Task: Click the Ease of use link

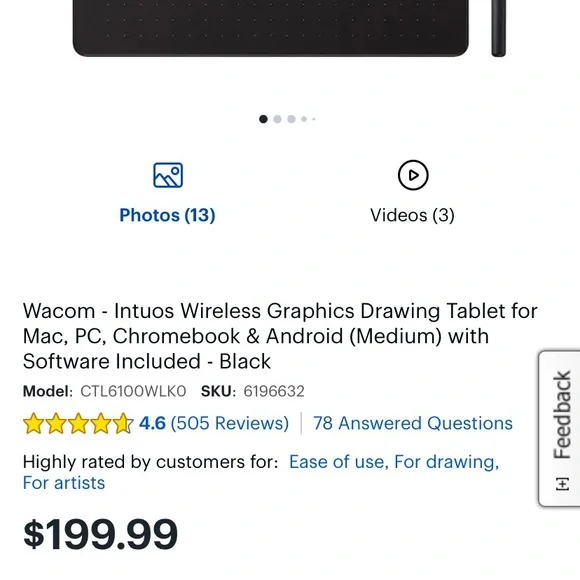Action: coord(338,462)
